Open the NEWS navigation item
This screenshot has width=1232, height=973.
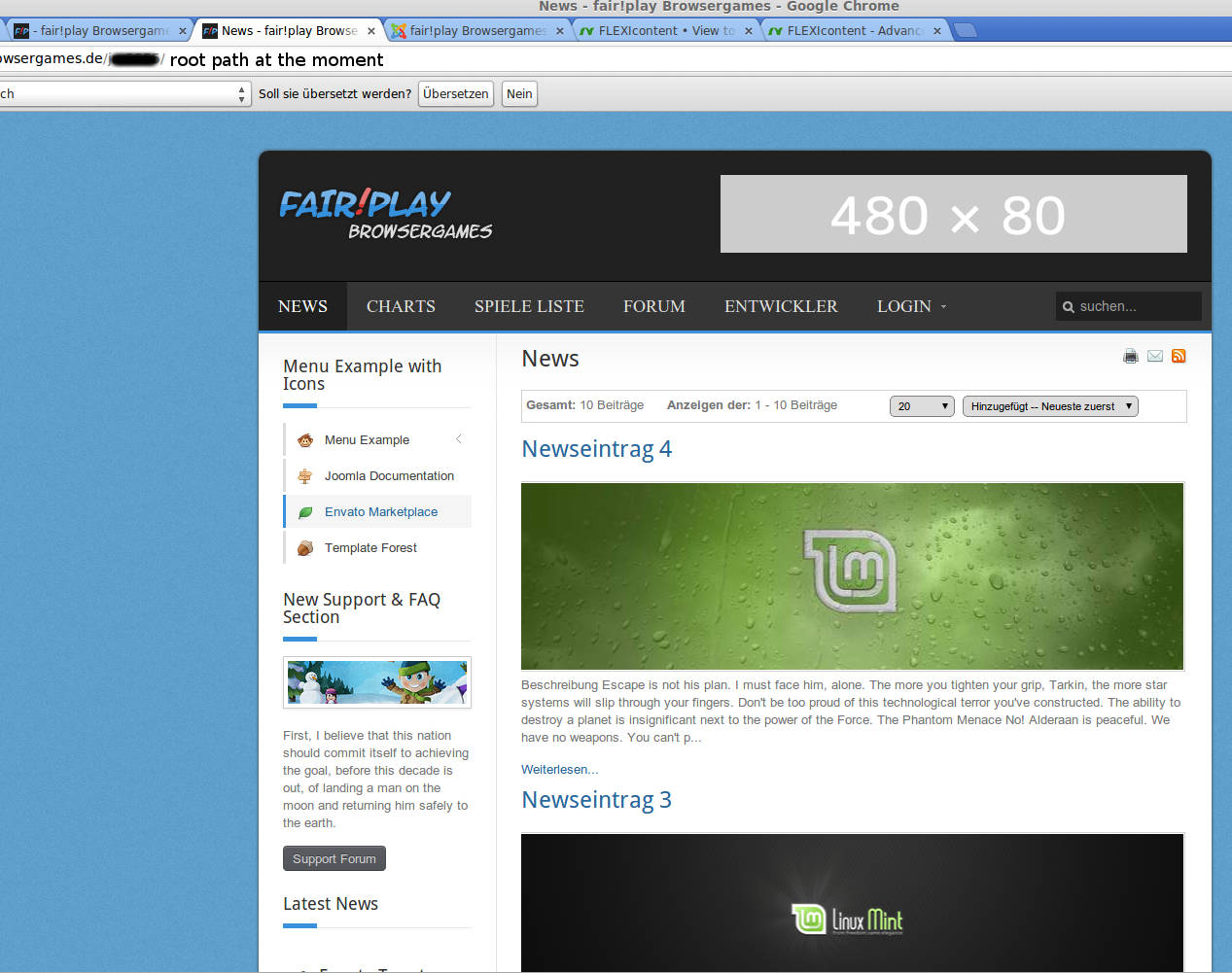(x=302, y=306)
